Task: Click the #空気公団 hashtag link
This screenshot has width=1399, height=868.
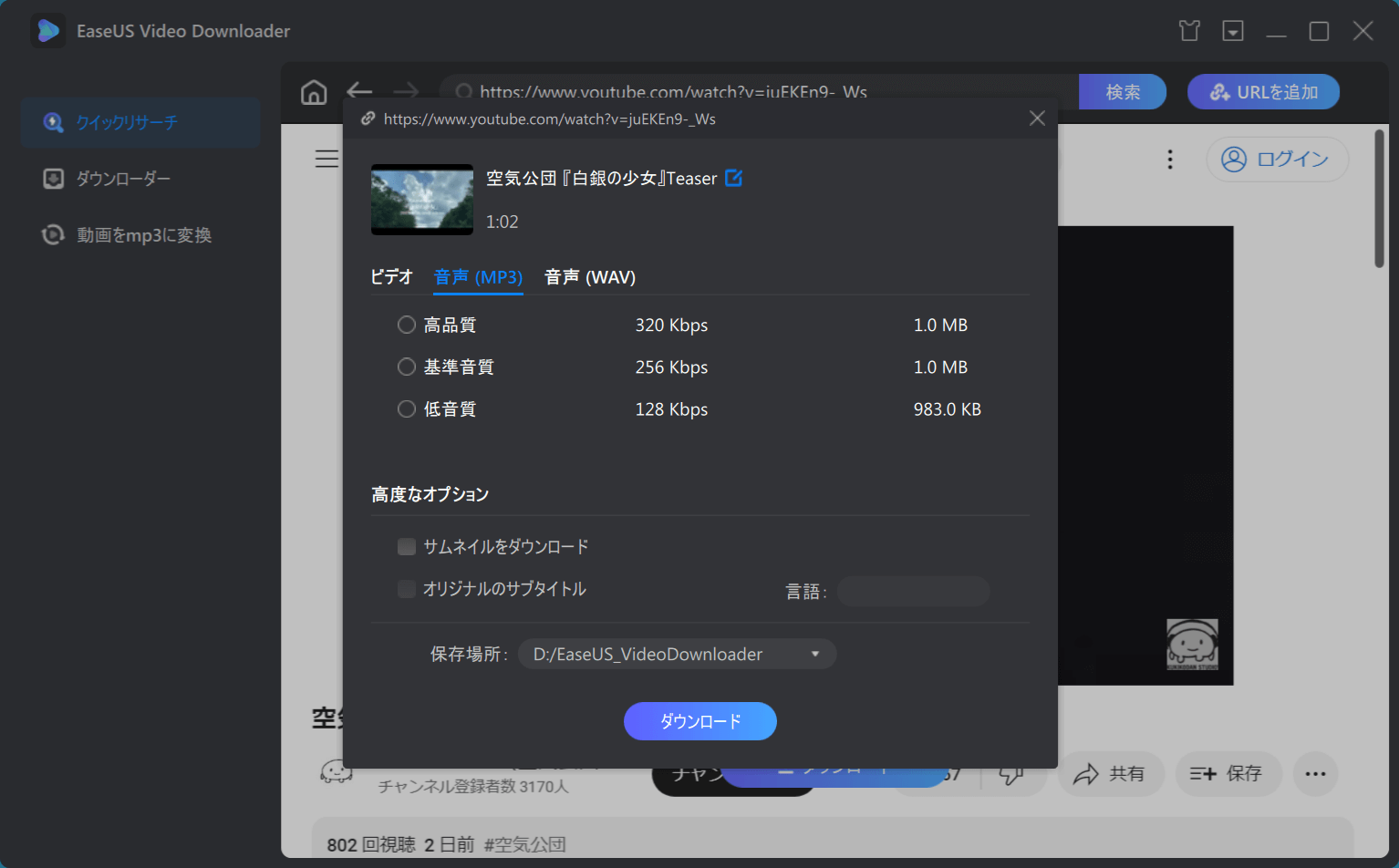Action: coord(524,845)
